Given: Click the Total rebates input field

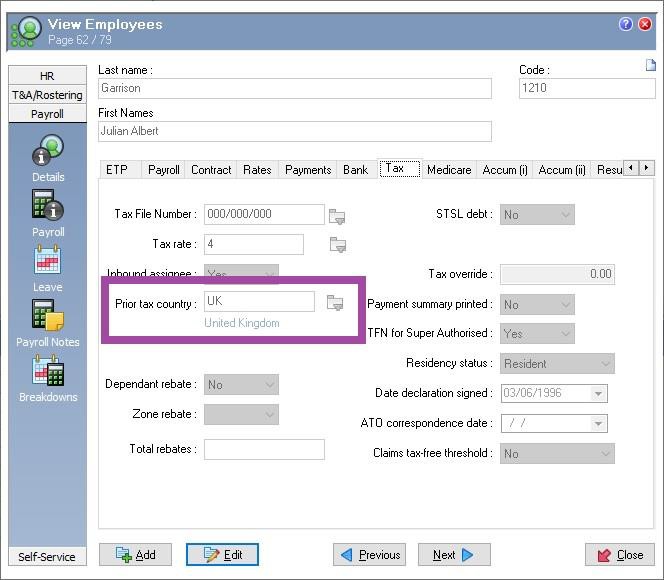Looking at the screenshot, I should pos(264,450).
